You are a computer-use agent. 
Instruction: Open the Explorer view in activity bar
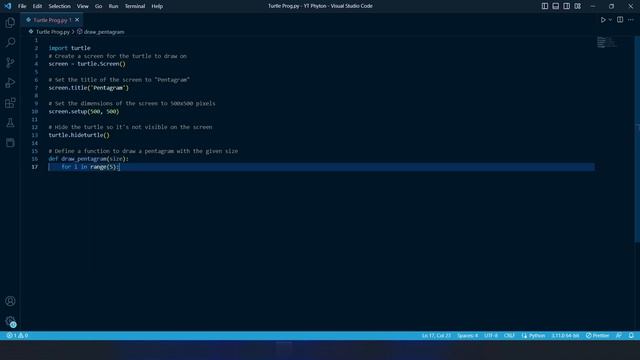(10, 22)
